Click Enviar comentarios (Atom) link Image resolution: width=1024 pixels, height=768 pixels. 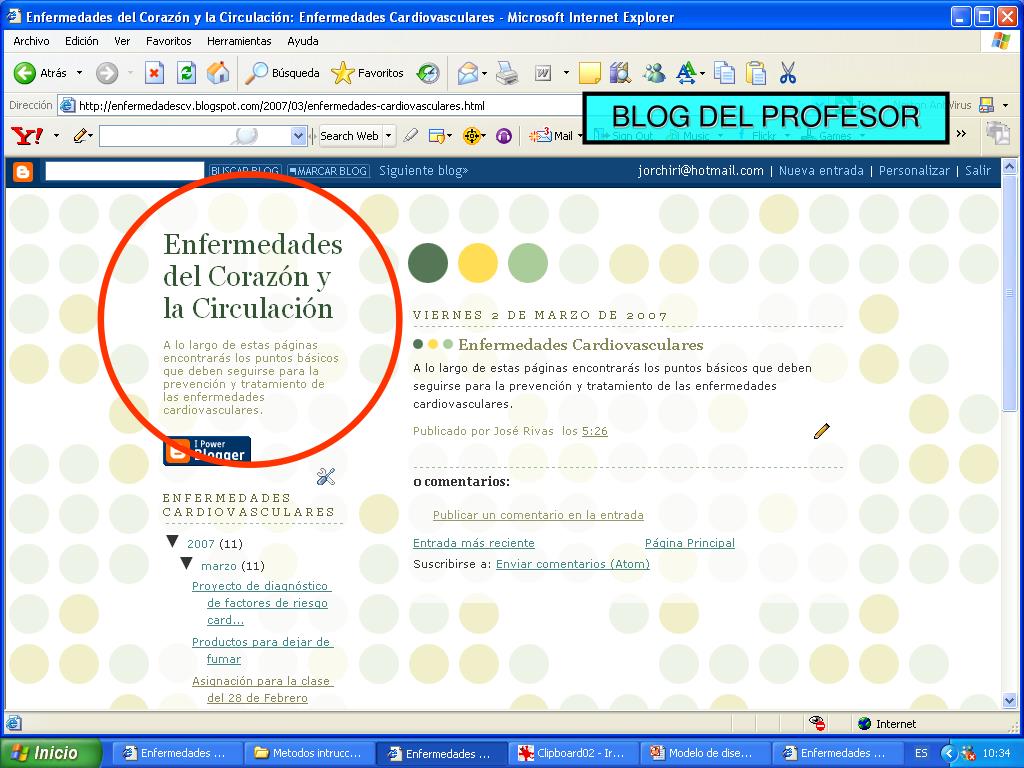click(573, 564)
